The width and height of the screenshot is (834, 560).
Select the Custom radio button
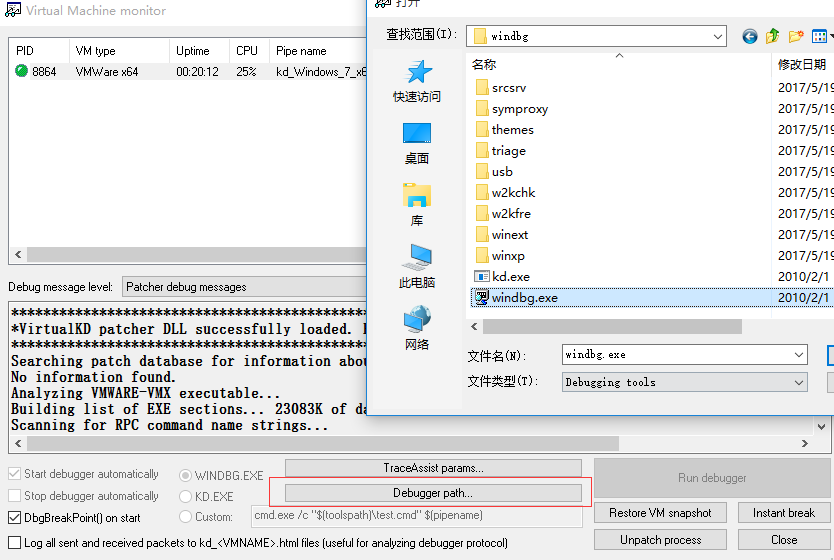point(185,516)
